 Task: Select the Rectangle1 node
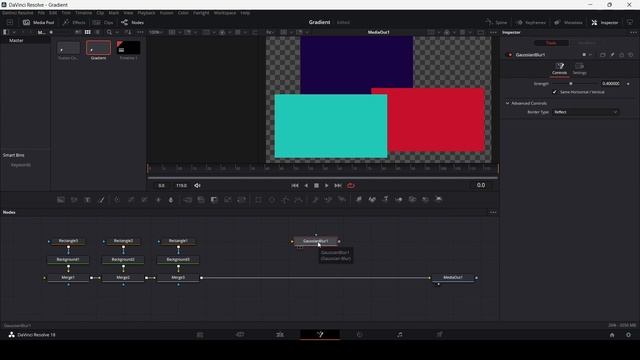click(178, 241)
